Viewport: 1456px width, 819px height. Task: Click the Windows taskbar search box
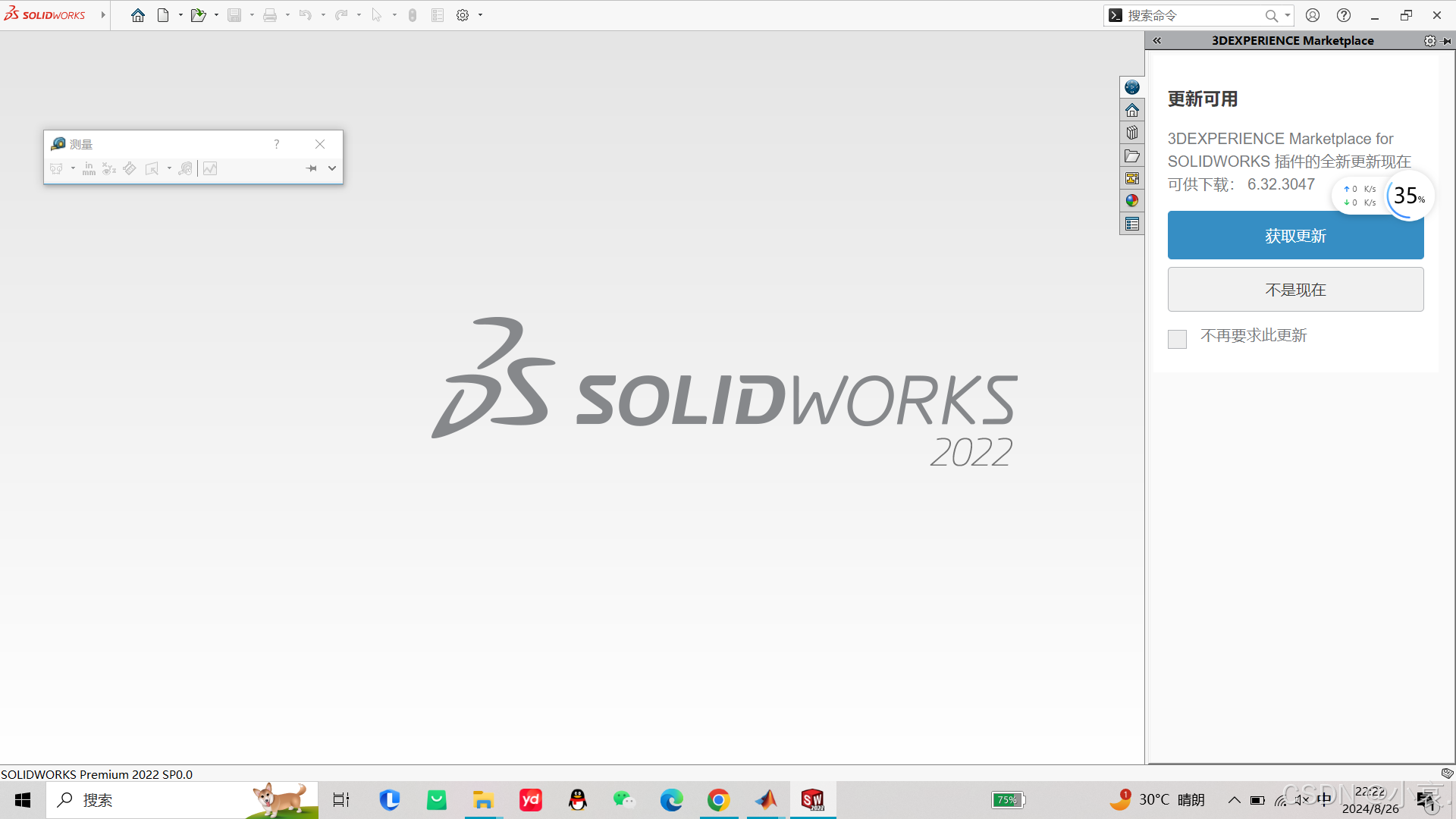(x=182, y=800)
